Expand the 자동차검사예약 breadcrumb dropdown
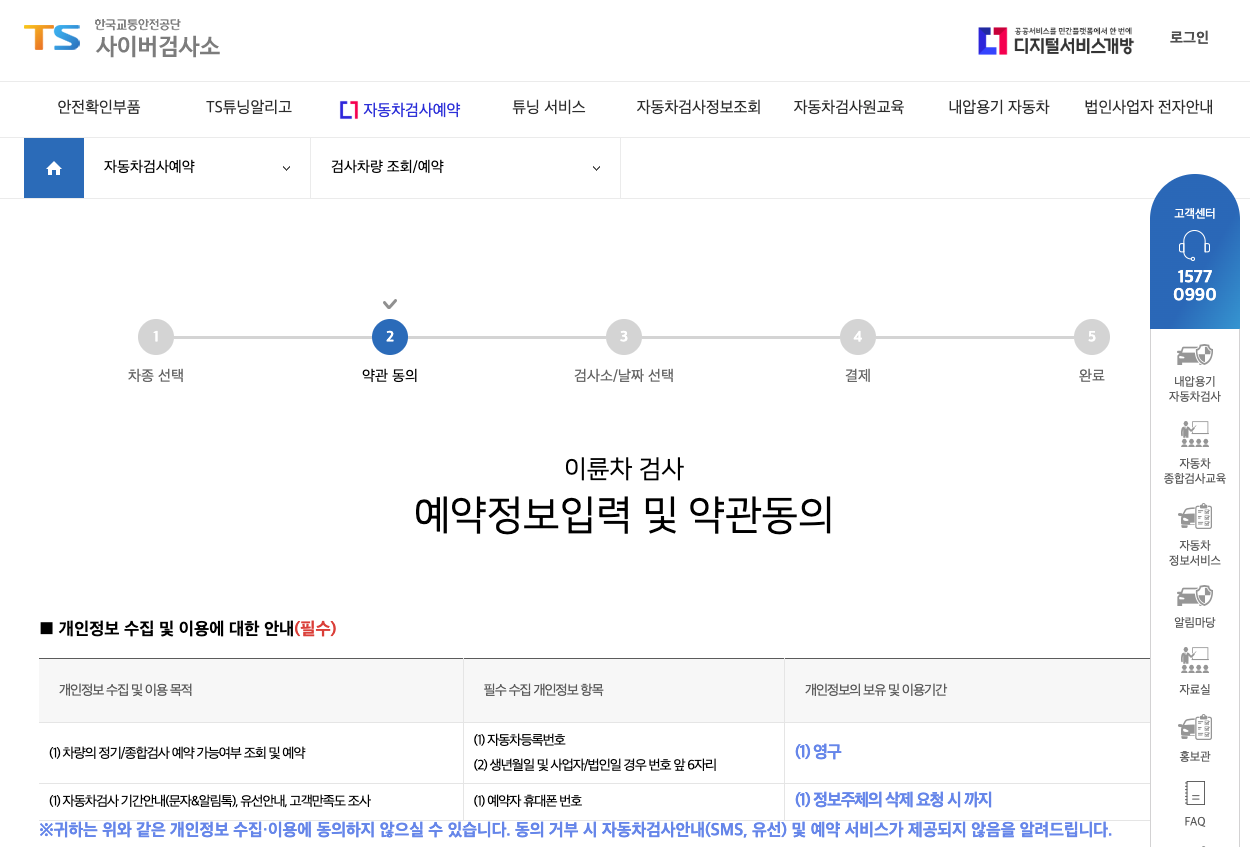Viewport: 1250px width, 847px height. coord(197,168)
